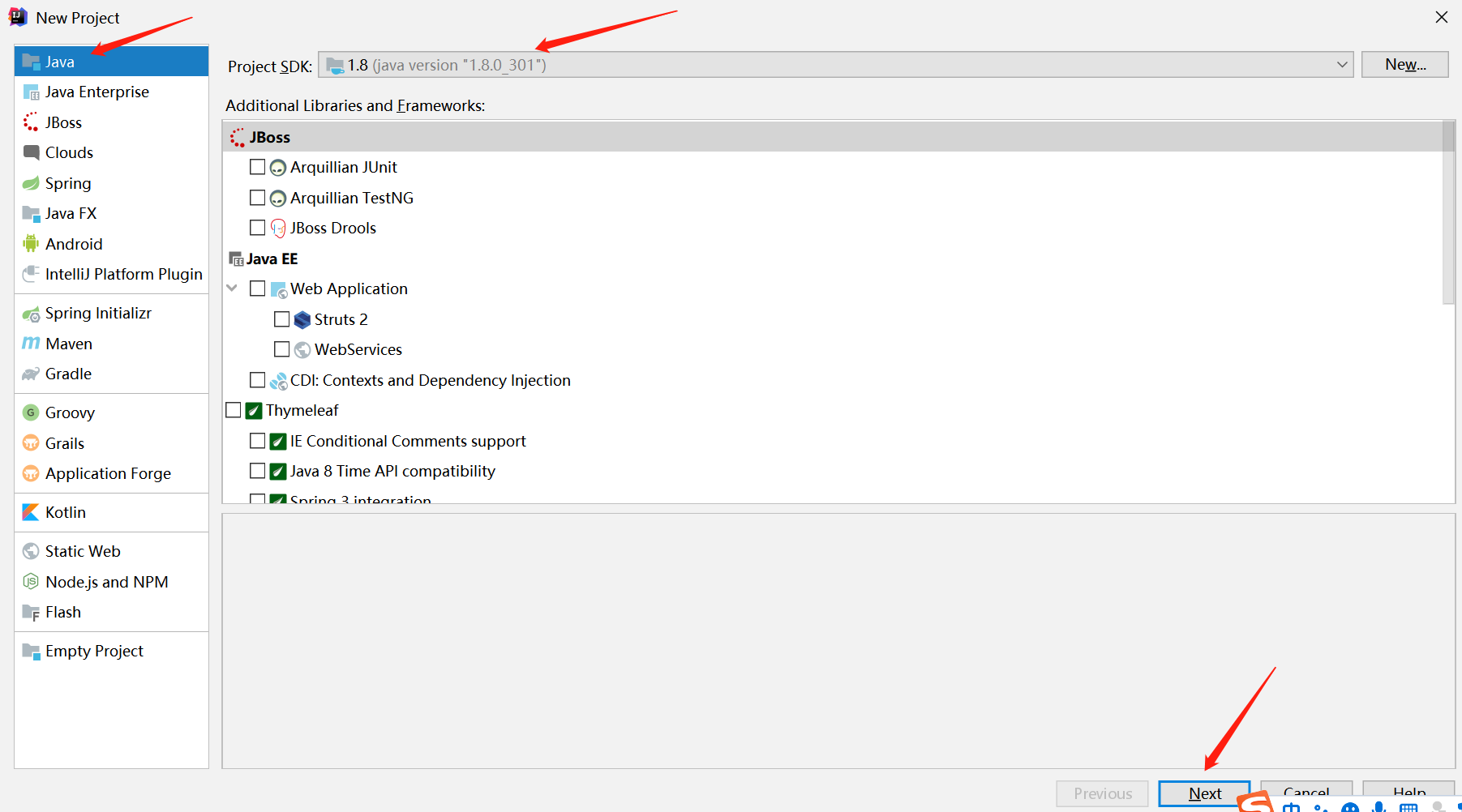Image resolution: width=1462 pixels, height=812 pixels.
Task: Choose IntelliJ Platform Plugin project type
Action: point(111,274)
